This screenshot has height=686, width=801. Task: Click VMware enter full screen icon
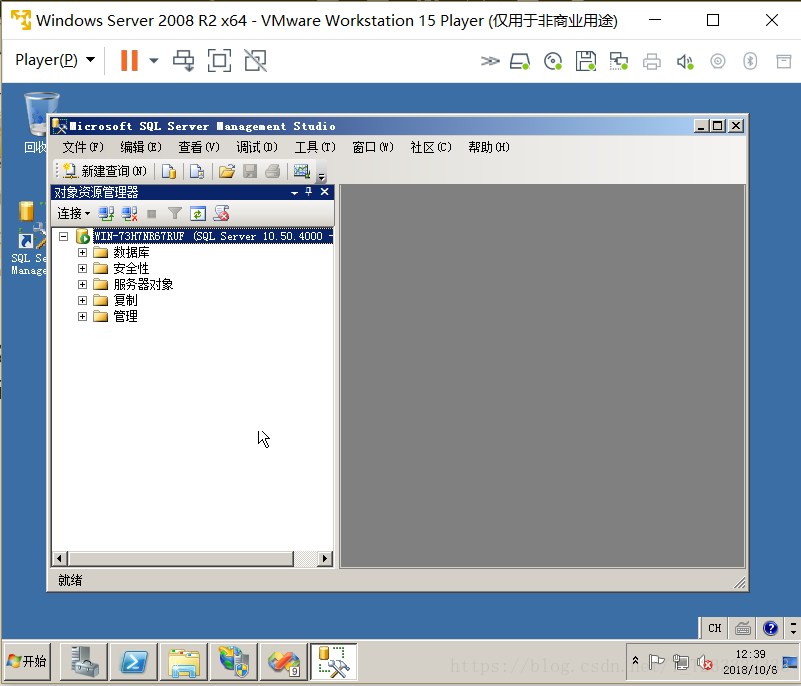[x=219, y=60]
